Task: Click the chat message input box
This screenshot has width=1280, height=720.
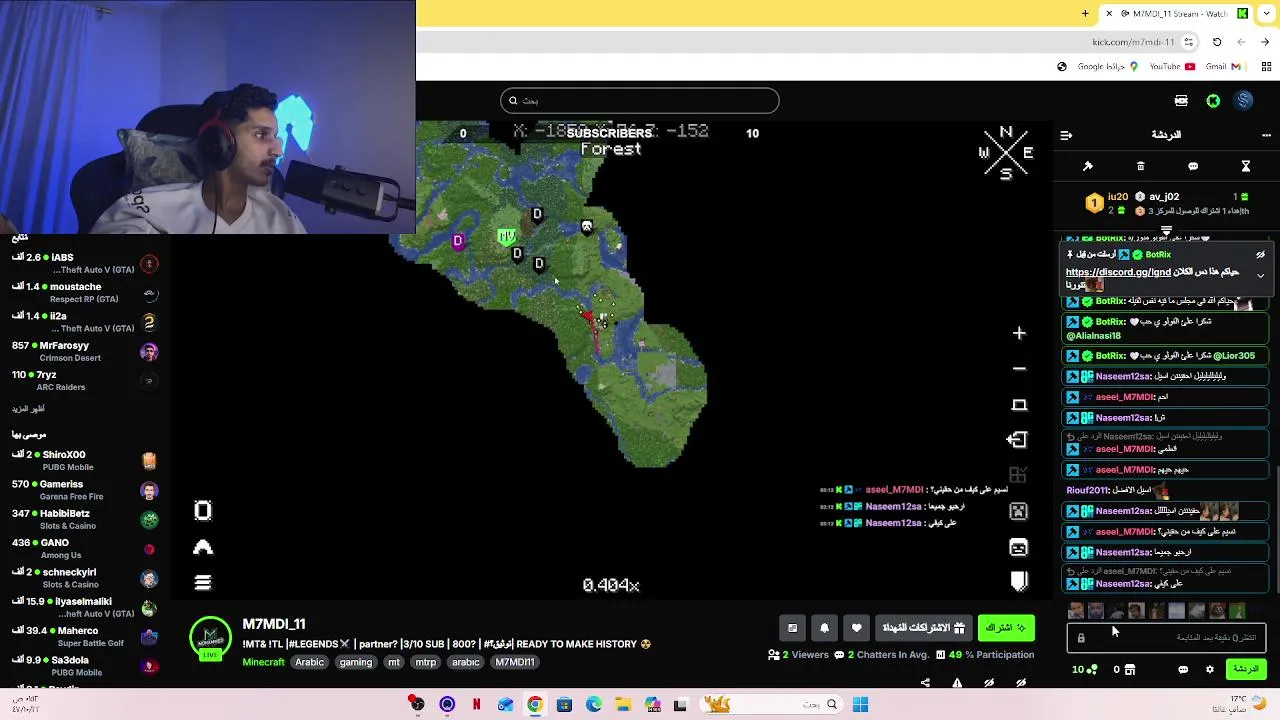Action: pos(1166,638)
